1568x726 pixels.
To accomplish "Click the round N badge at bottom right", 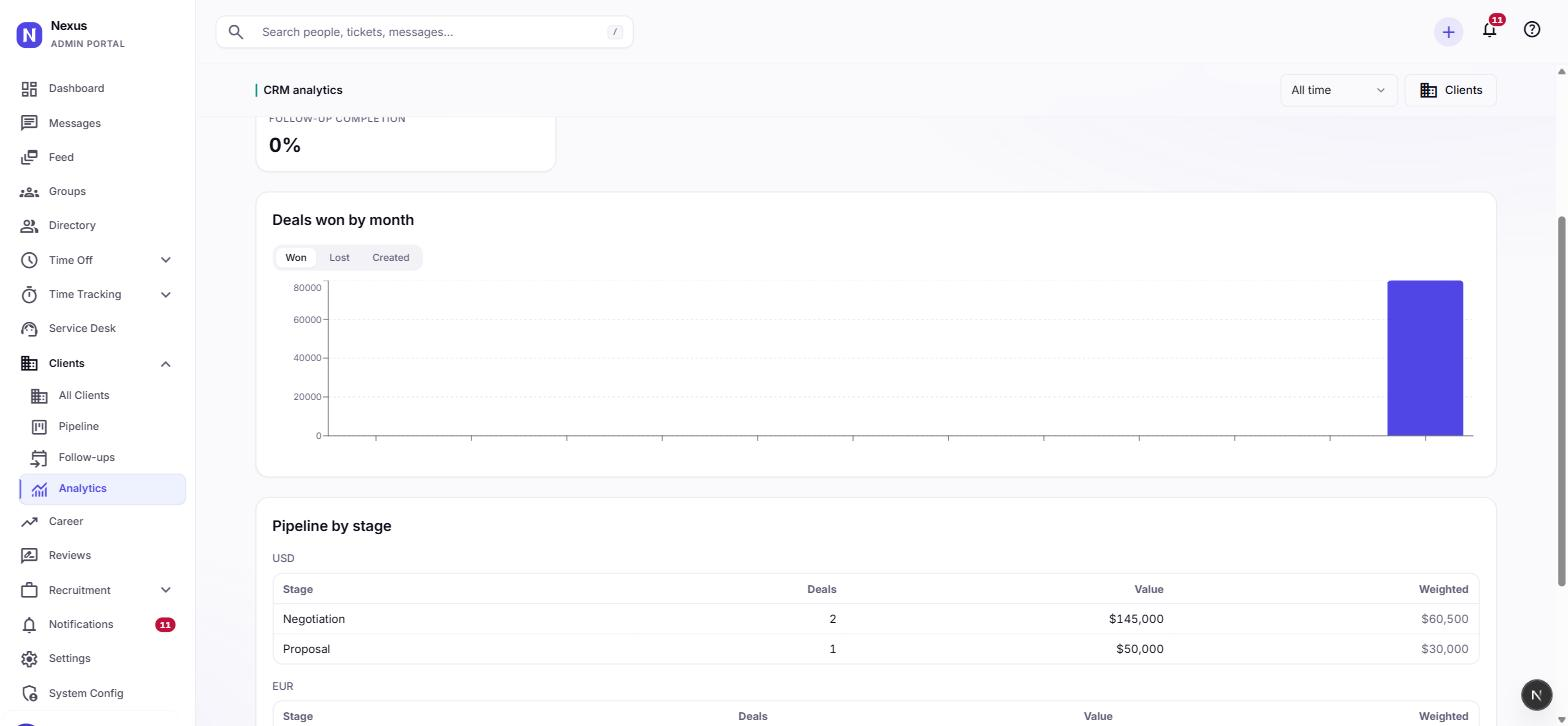I will click(1537, 694).
